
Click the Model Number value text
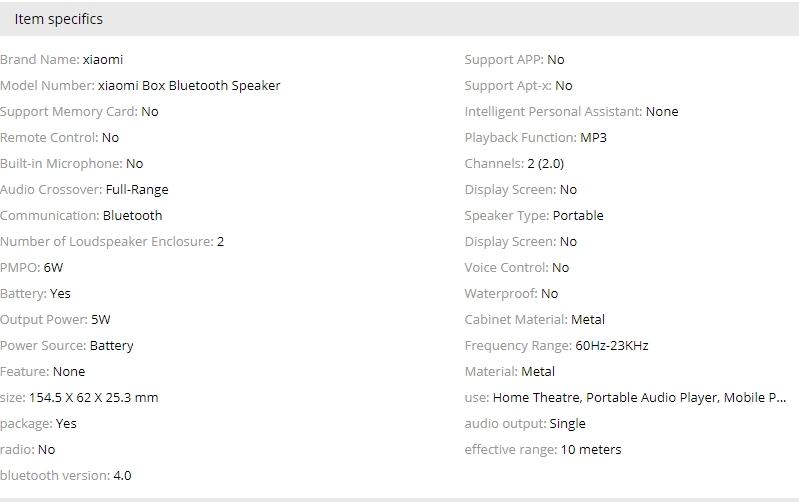tap(189, 86)
